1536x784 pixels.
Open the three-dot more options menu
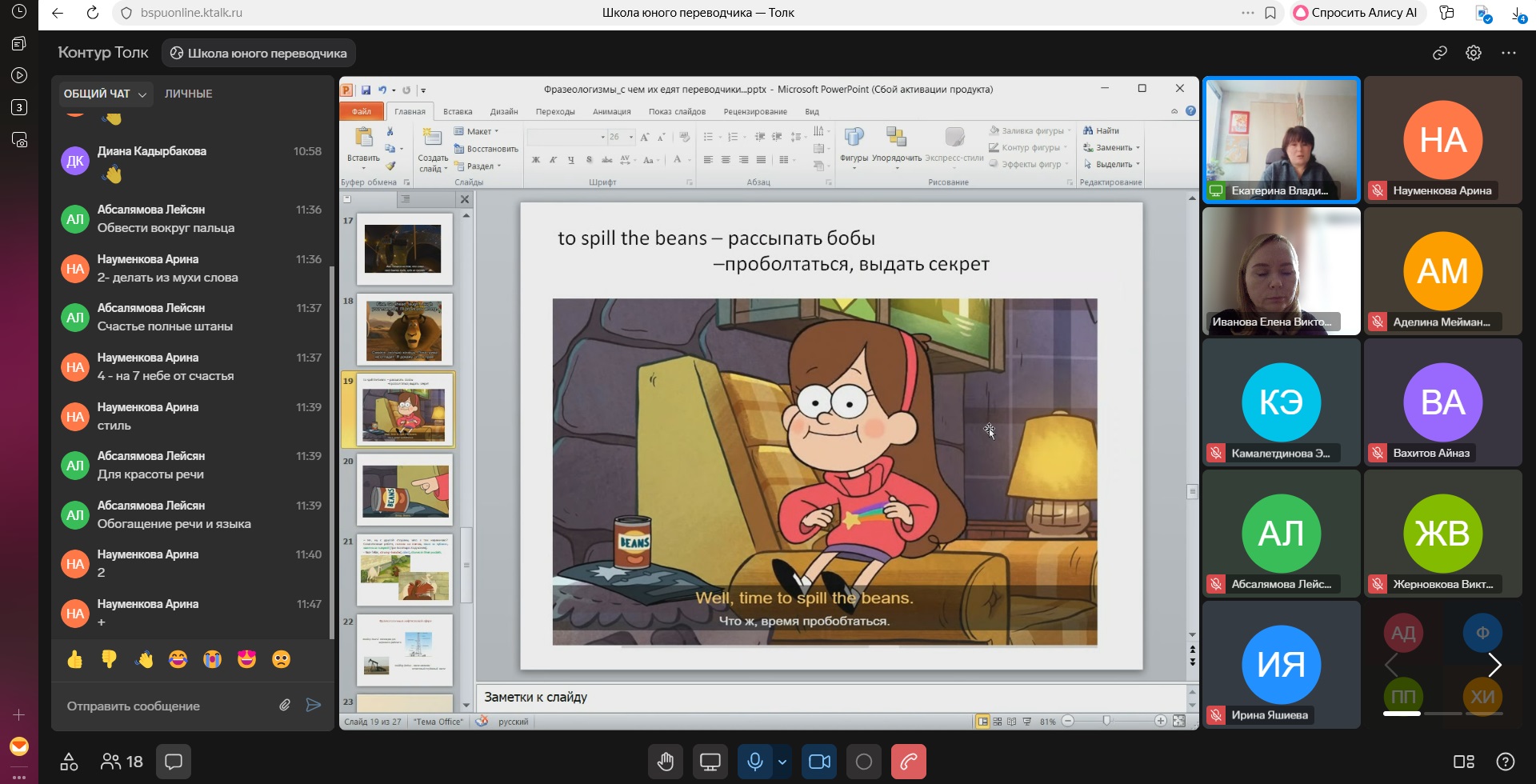(x=1509, y=53)
